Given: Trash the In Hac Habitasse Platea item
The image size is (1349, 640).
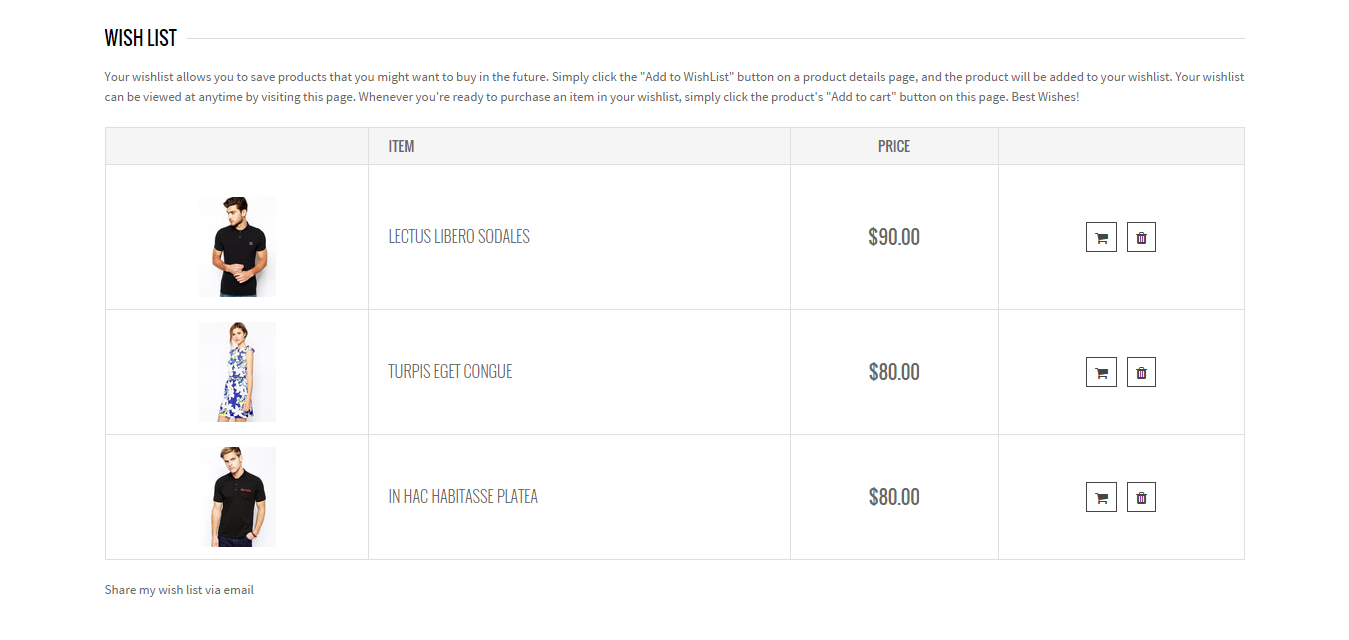Looking at the screenshot, I should click(x=1141, y=497).
